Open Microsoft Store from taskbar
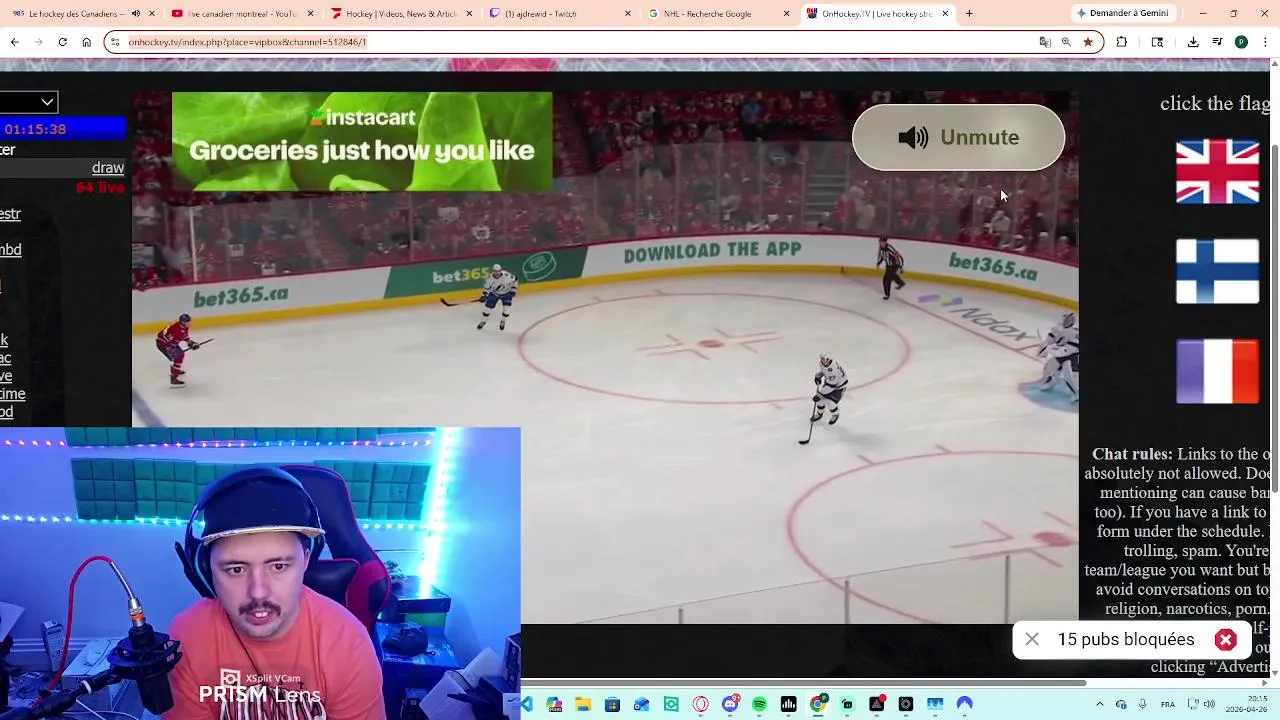The width and height of the screenshot is (1280, 720). pos(612,704)
